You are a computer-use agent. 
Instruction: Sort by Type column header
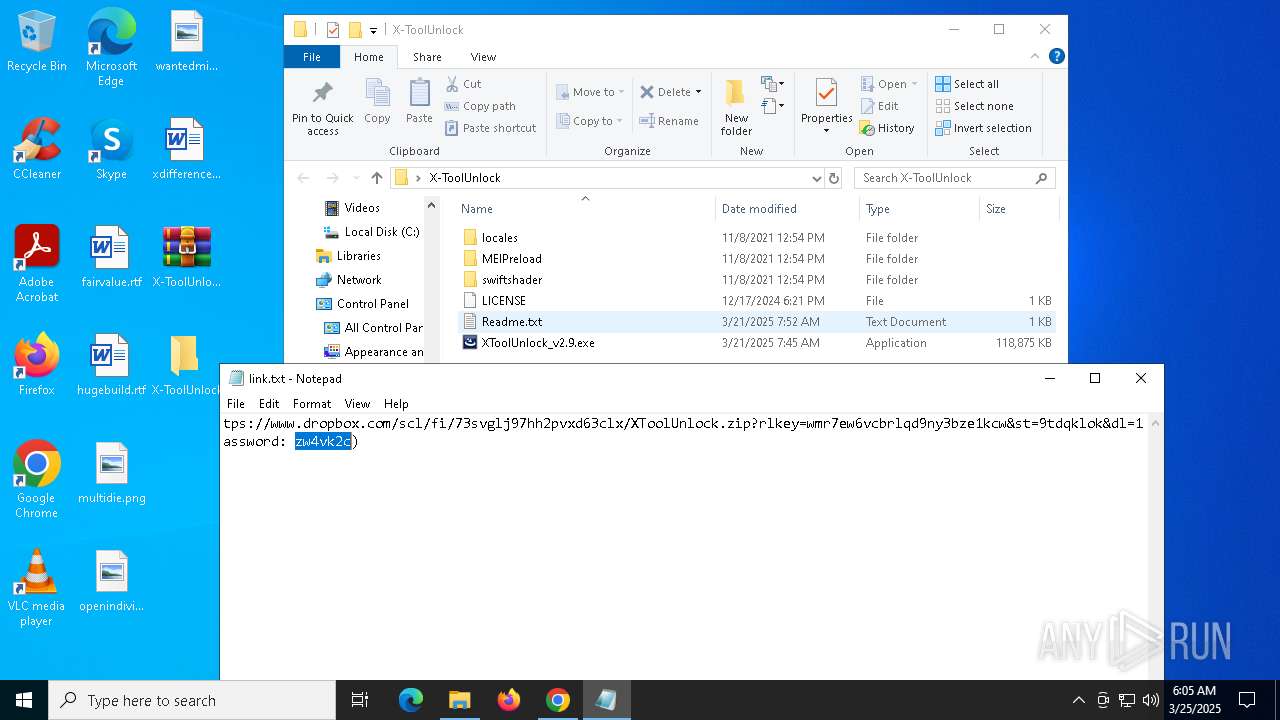[919, 209]
